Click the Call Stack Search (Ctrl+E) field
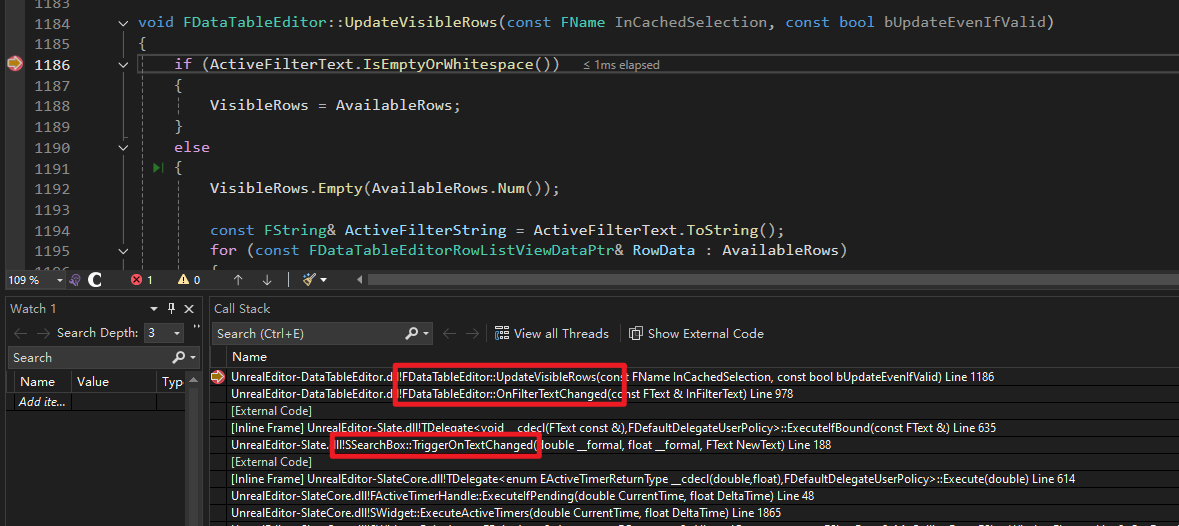 308,334
